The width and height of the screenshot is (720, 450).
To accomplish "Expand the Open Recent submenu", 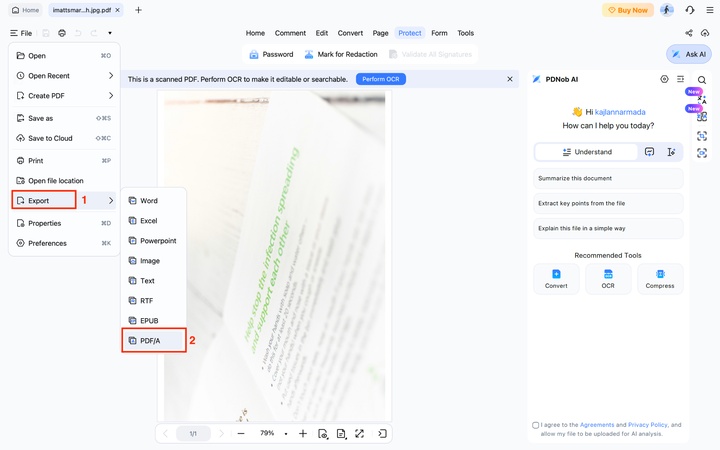I will tap(111, 75).
